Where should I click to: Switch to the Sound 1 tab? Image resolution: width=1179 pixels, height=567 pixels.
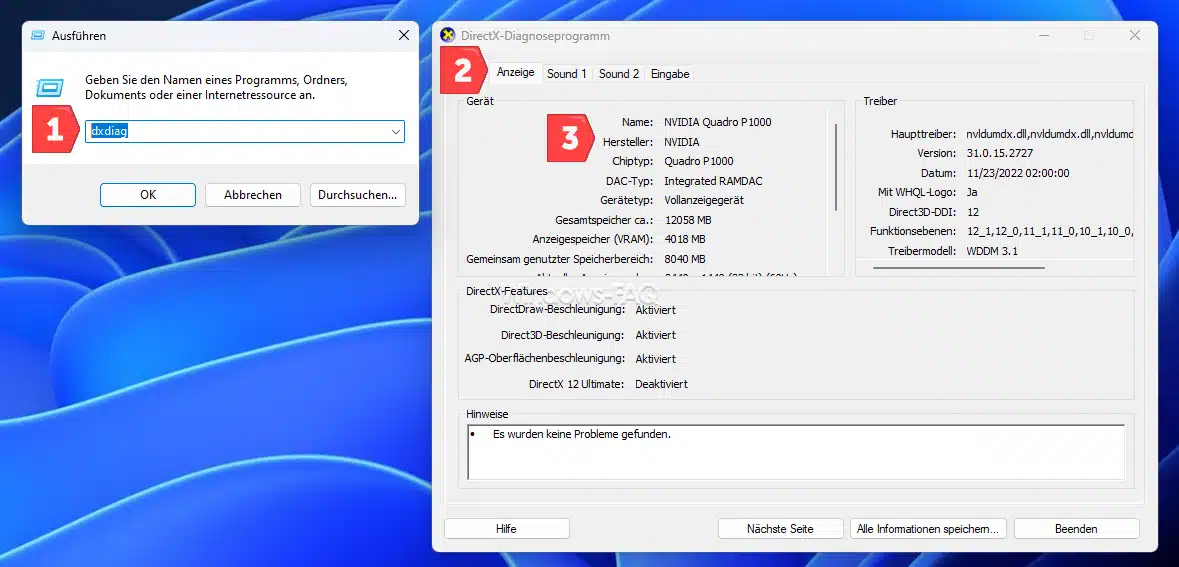[567, 73]
